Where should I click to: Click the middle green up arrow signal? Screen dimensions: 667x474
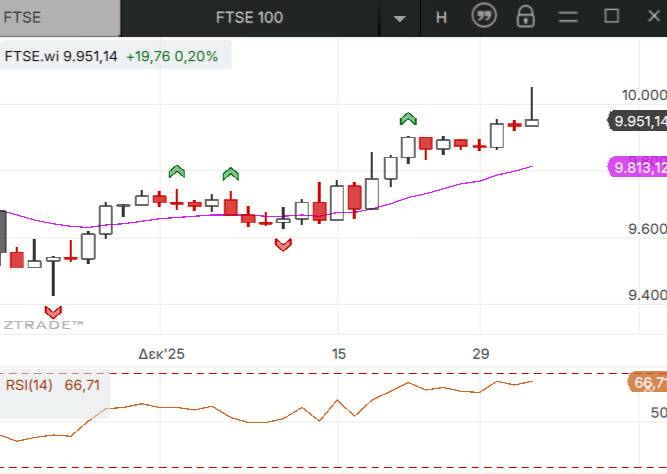pos(231,174)
